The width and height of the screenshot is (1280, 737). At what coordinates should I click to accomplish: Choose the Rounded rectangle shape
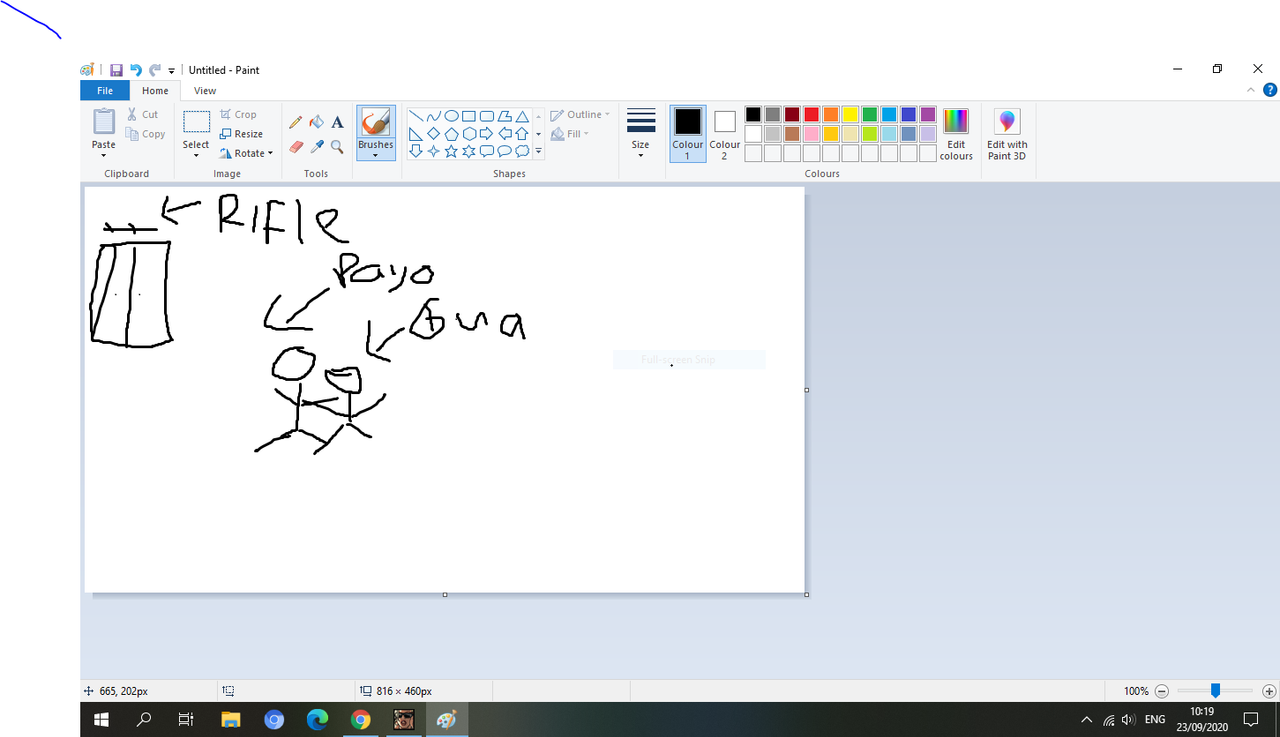[x=486, y=116]
